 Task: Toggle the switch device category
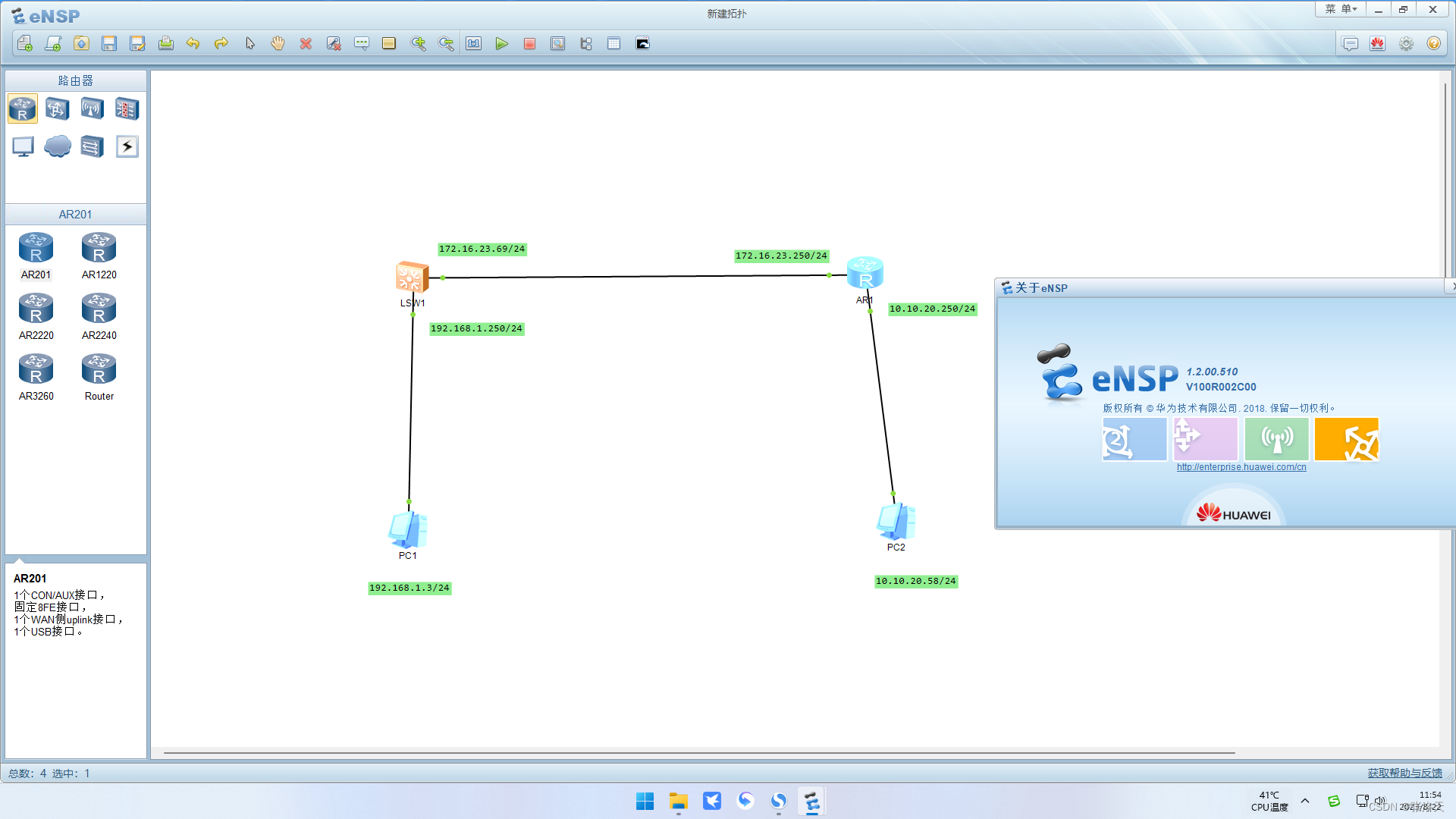(58, 109)
